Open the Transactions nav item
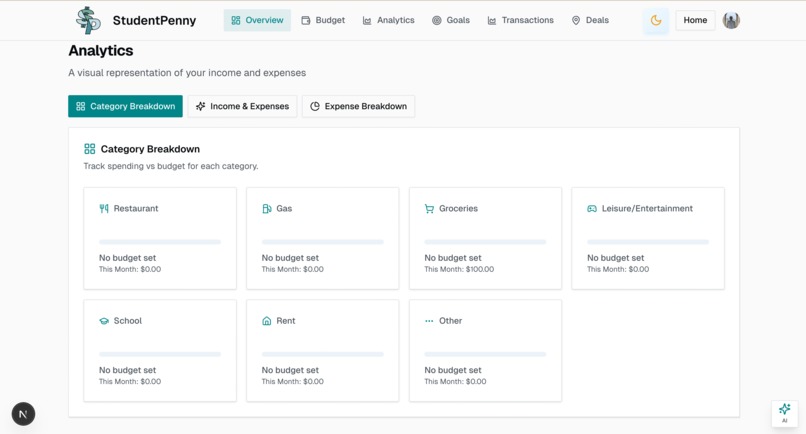806x434 pixels. [521, 20]
